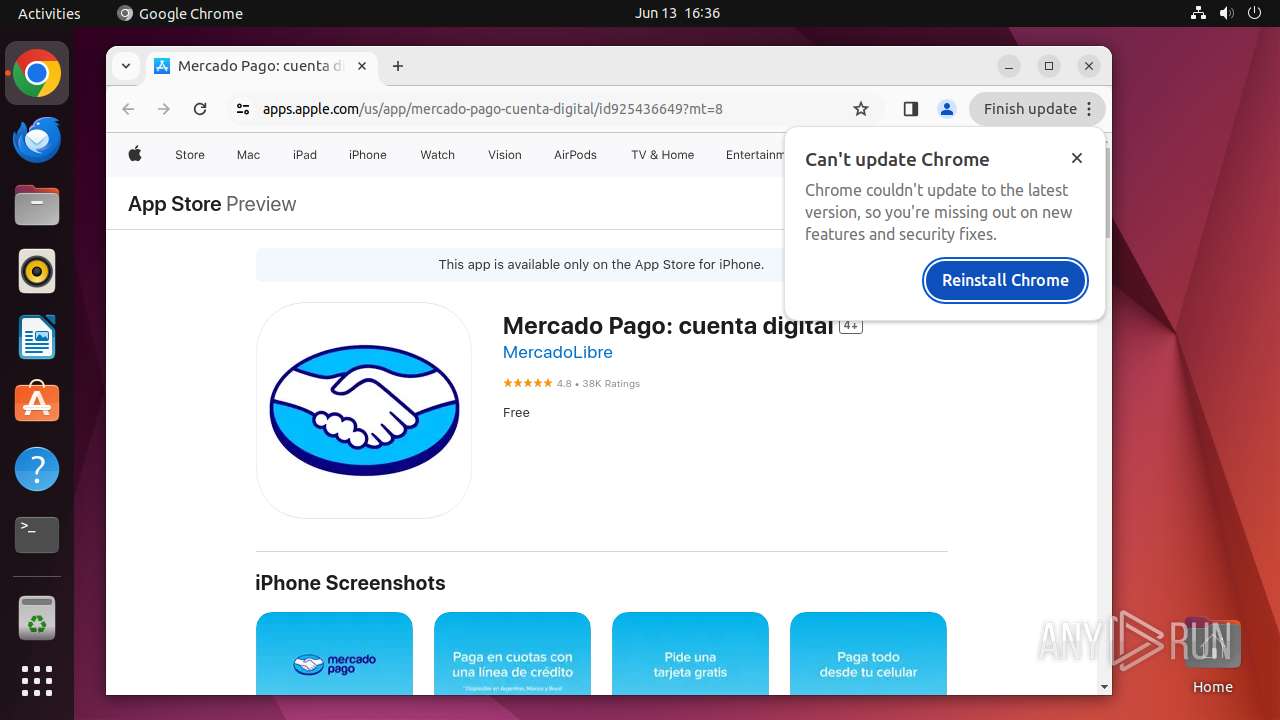
Task: Open the Help icon in dock
Action: pos(37,469)
